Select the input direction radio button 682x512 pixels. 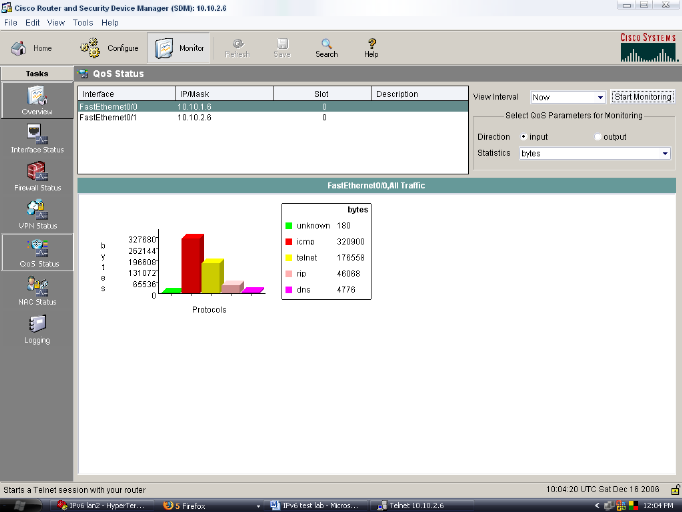pyautogui.click(x=523, y=137)
